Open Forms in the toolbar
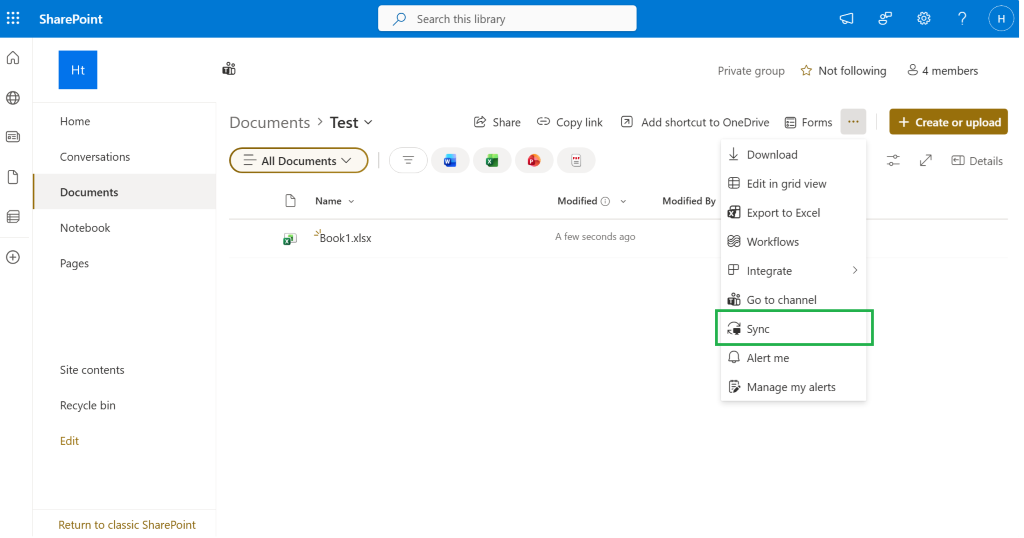 (x=808, y=122)
